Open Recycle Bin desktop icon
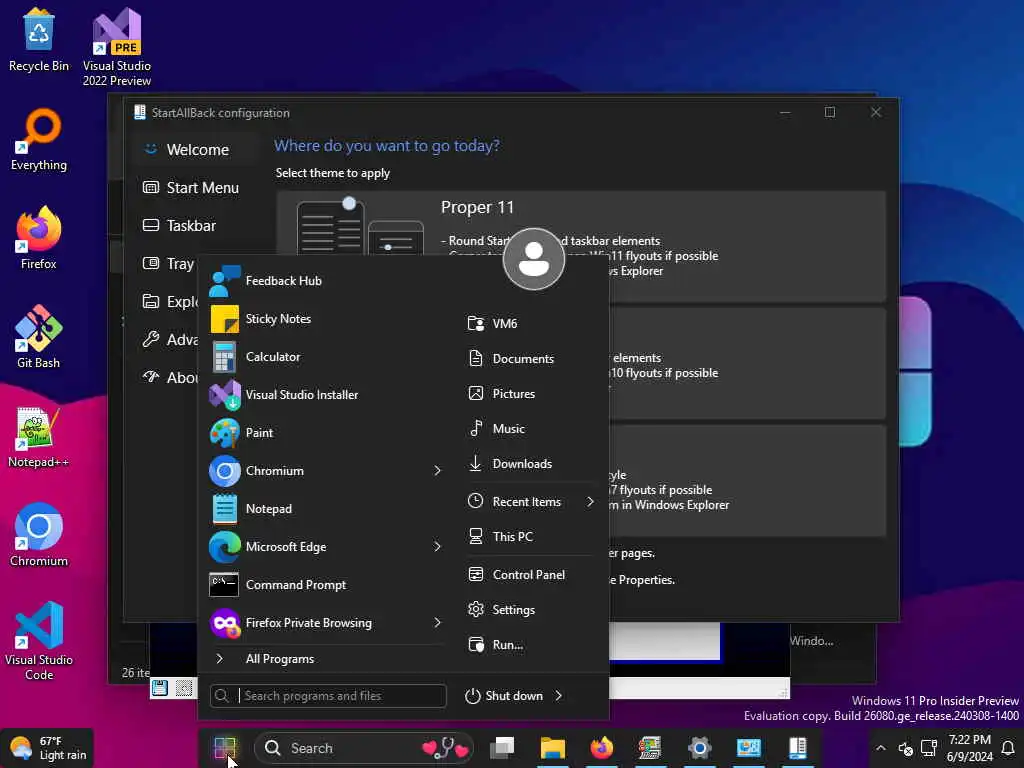The width and height of the screenshot is (1024, 768). point(39,40)
